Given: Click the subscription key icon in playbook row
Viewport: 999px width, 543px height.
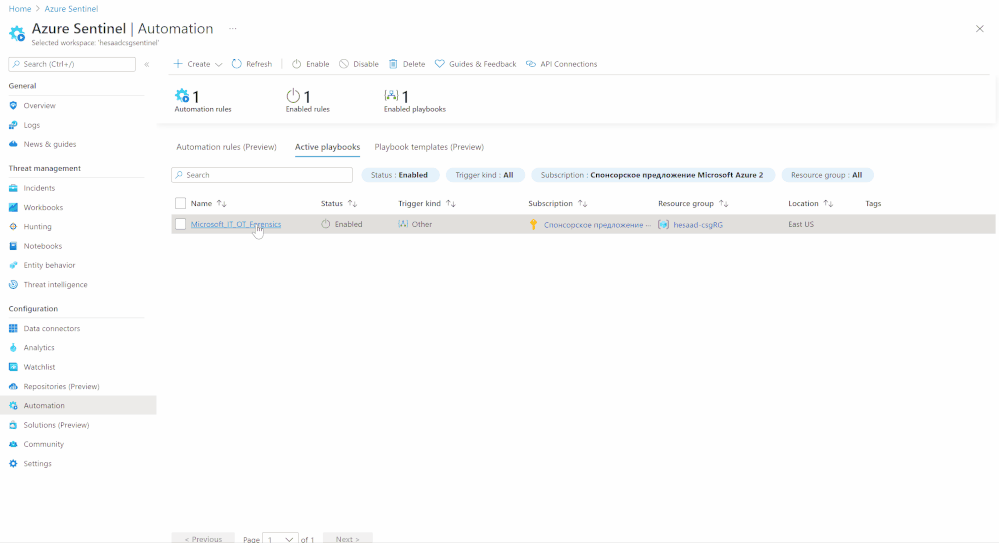Looking at the screenshot, I should coord(534,224).
